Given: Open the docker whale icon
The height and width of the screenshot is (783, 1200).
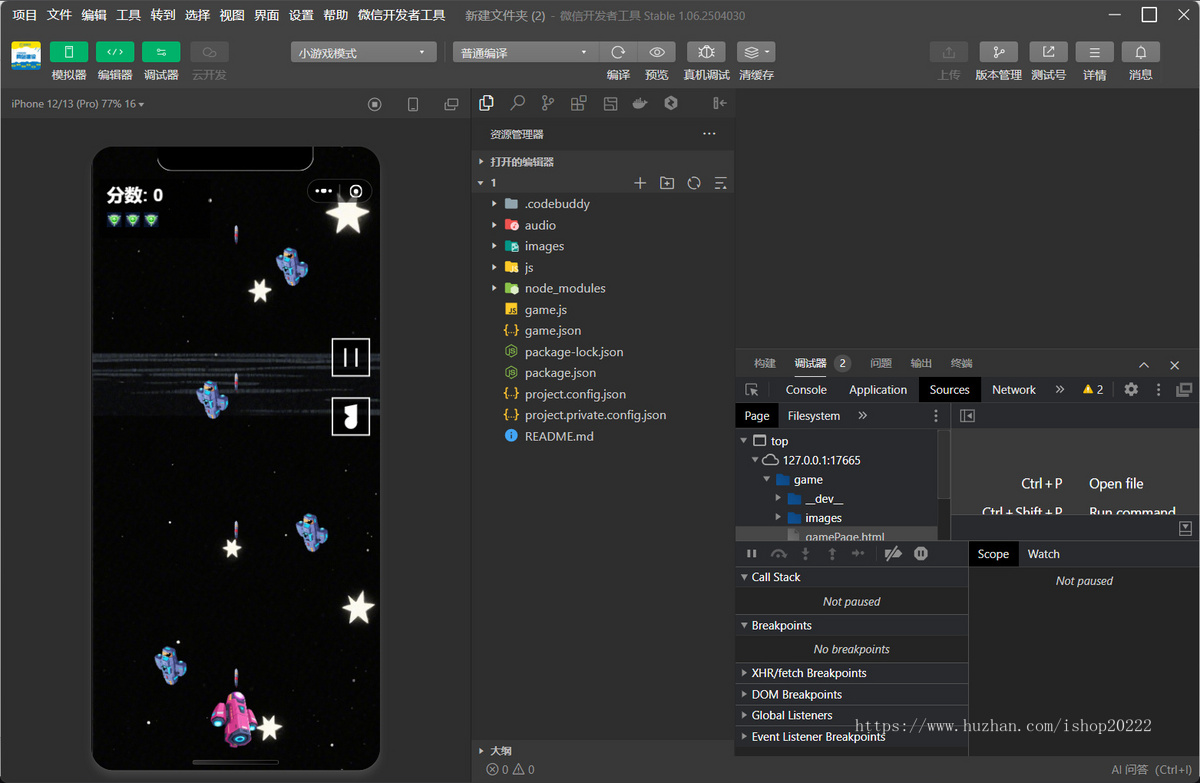Looking at the screenshot, I should point(640,103).
